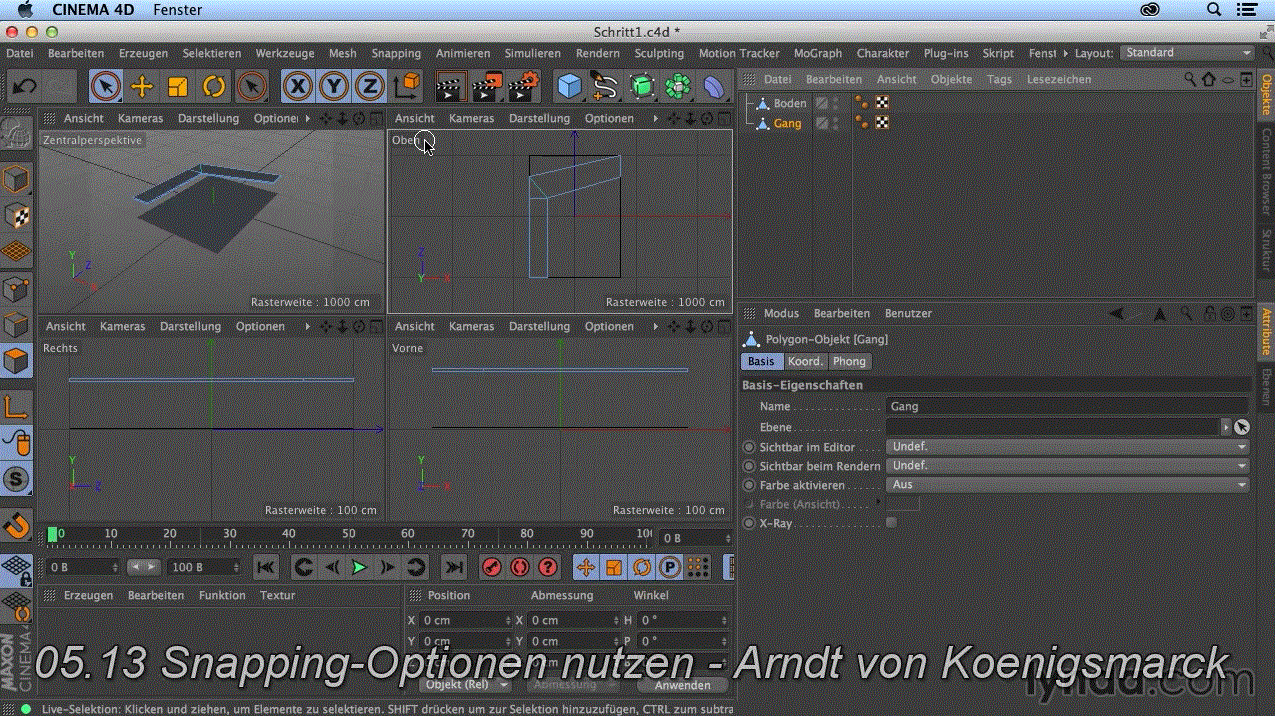Screen dimensions: 1275x716
Task: Switch to Koord. tab
Action: coord(805,362)
